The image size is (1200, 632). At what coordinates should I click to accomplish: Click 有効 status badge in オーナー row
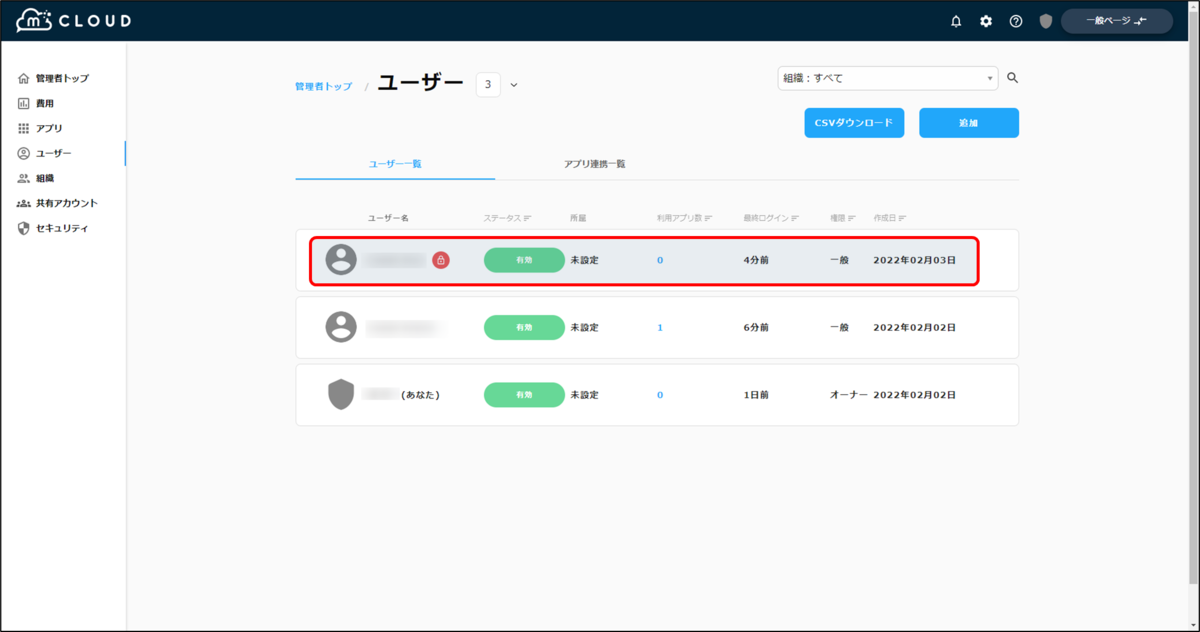tap(524, 395)
